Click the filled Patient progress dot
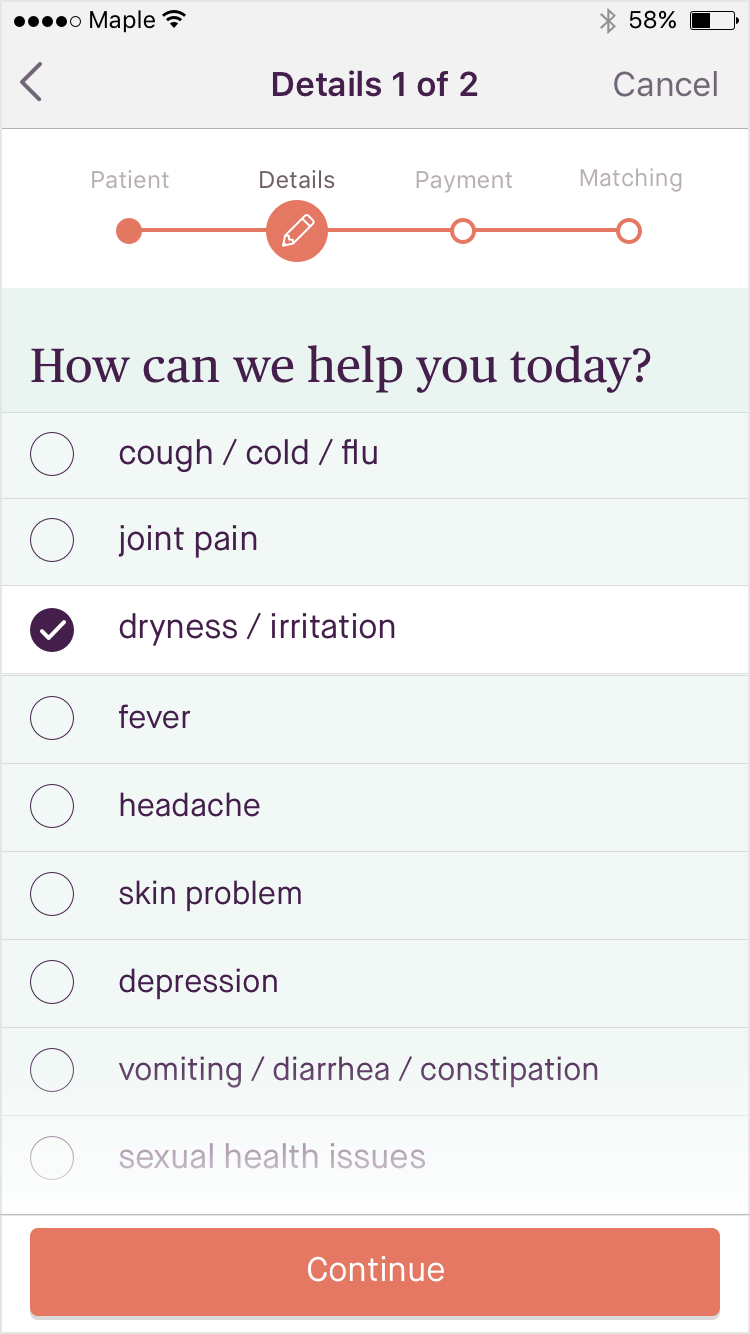 point(129,231)
